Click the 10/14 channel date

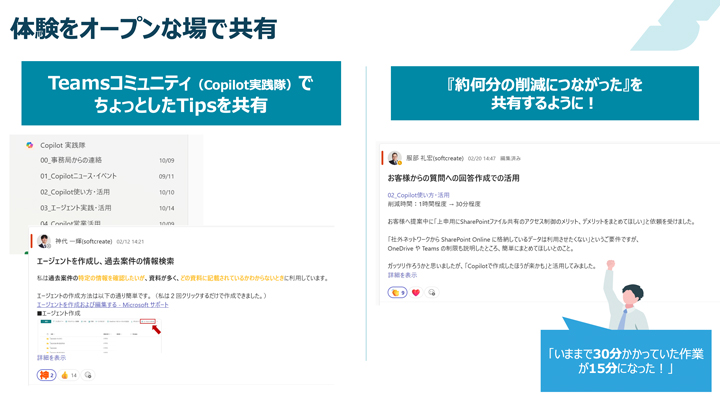tap(167, 208)
